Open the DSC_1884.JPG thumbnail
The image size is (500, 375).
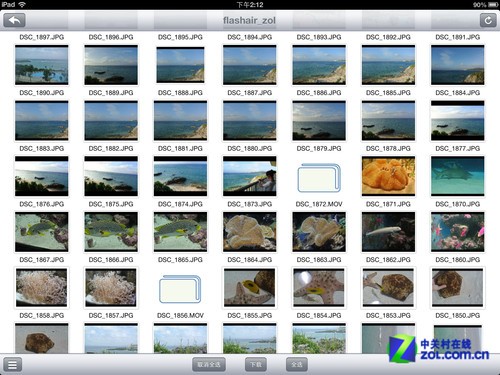(458, 121)
